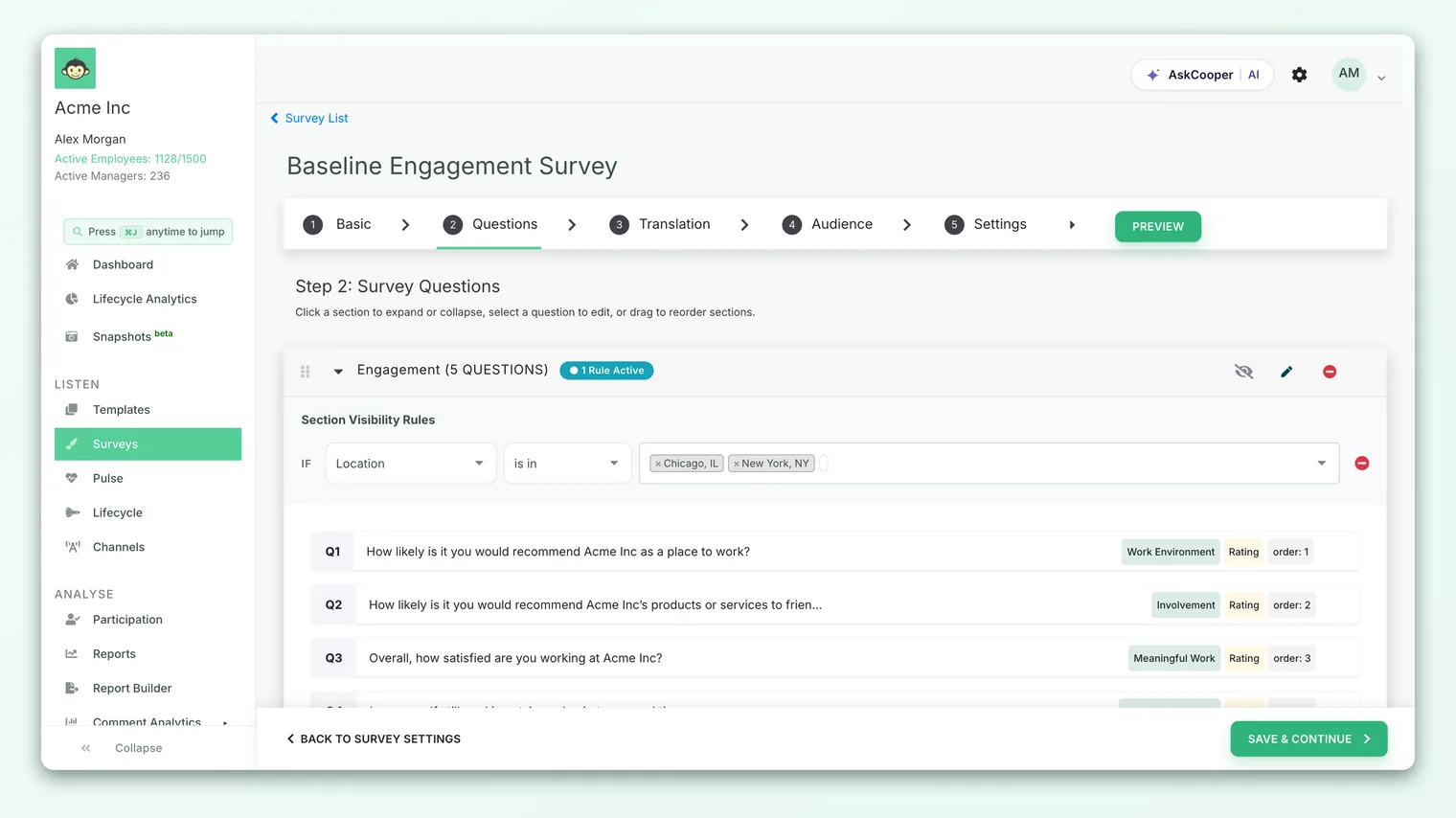
Task: Click the double-chevron collapse sidebar icon
Action: [x=86, y=748]
